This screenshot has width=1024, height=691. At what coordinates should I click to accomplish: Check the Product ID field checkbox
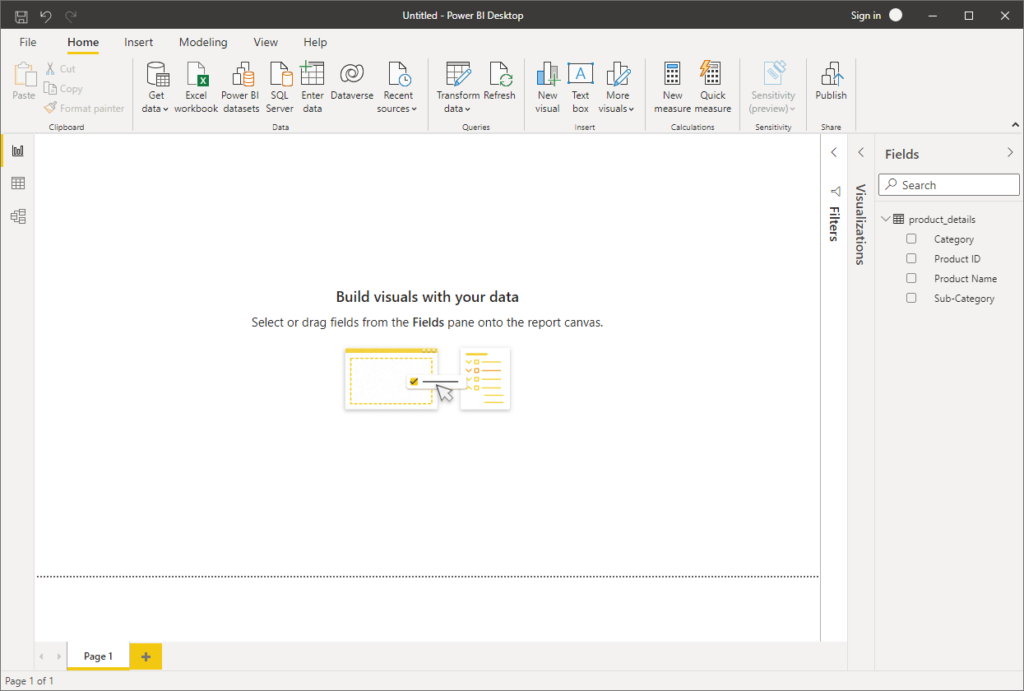911,259
